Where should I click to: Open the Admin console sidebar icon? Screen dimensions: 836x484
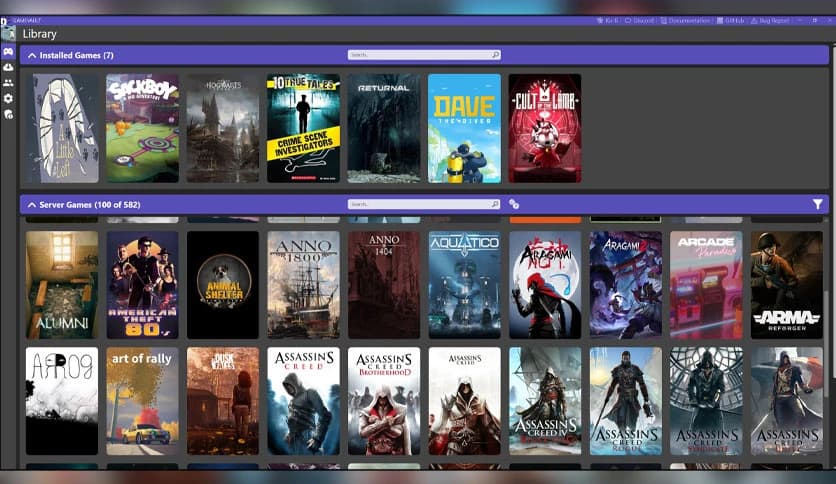click(8, 114)
